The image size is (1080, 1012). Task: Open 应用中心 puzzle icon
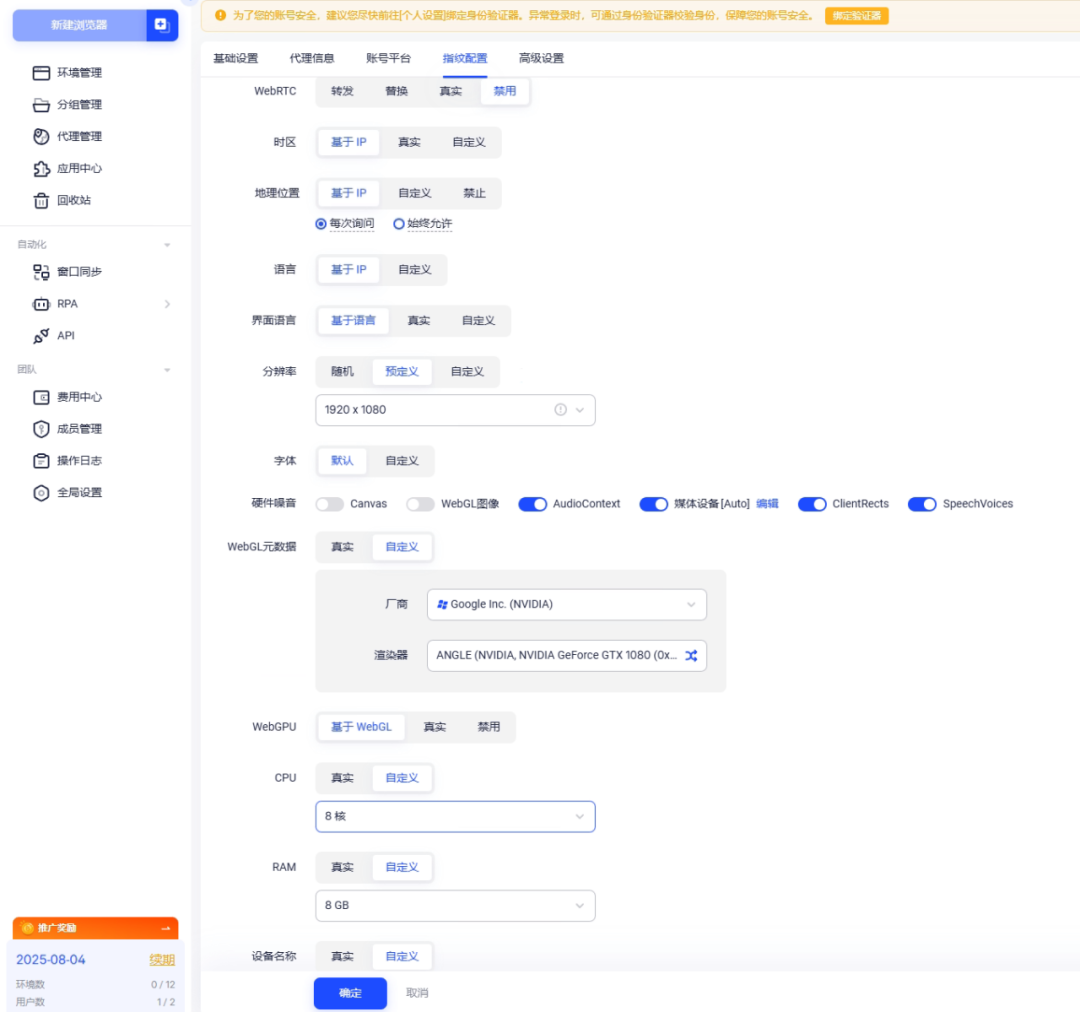point(41,169)
